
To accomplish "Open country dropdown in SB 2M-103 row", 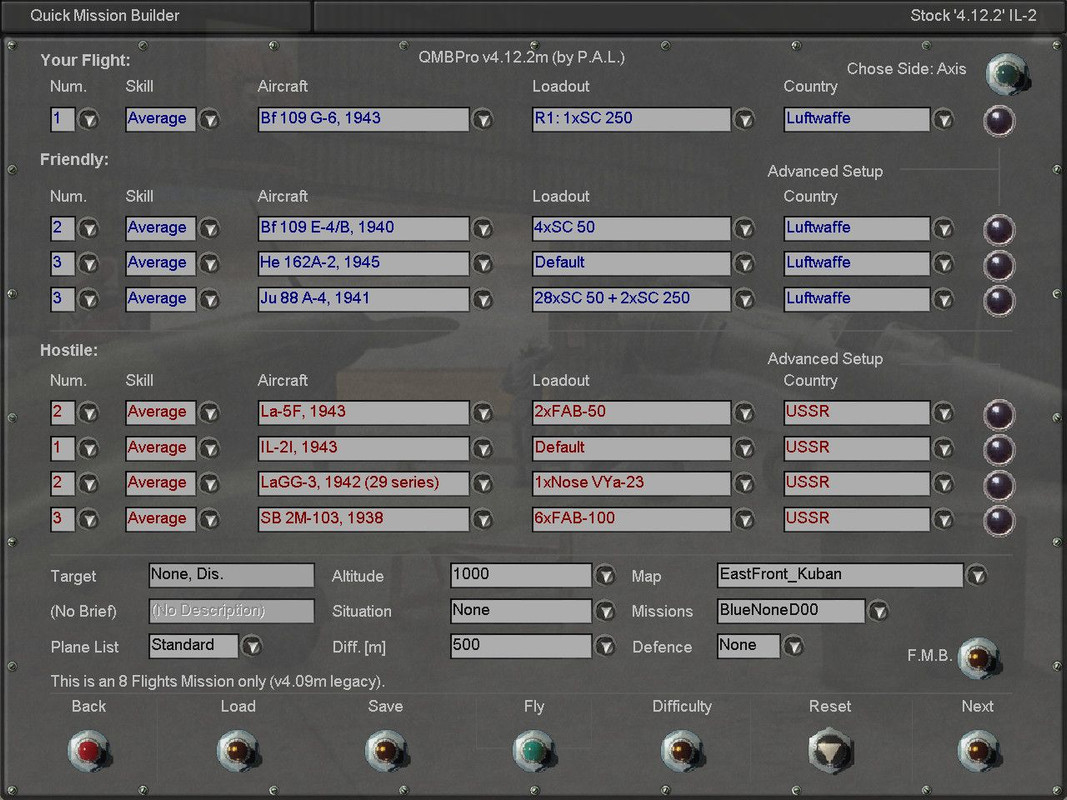I will click(x=943, y=520).
